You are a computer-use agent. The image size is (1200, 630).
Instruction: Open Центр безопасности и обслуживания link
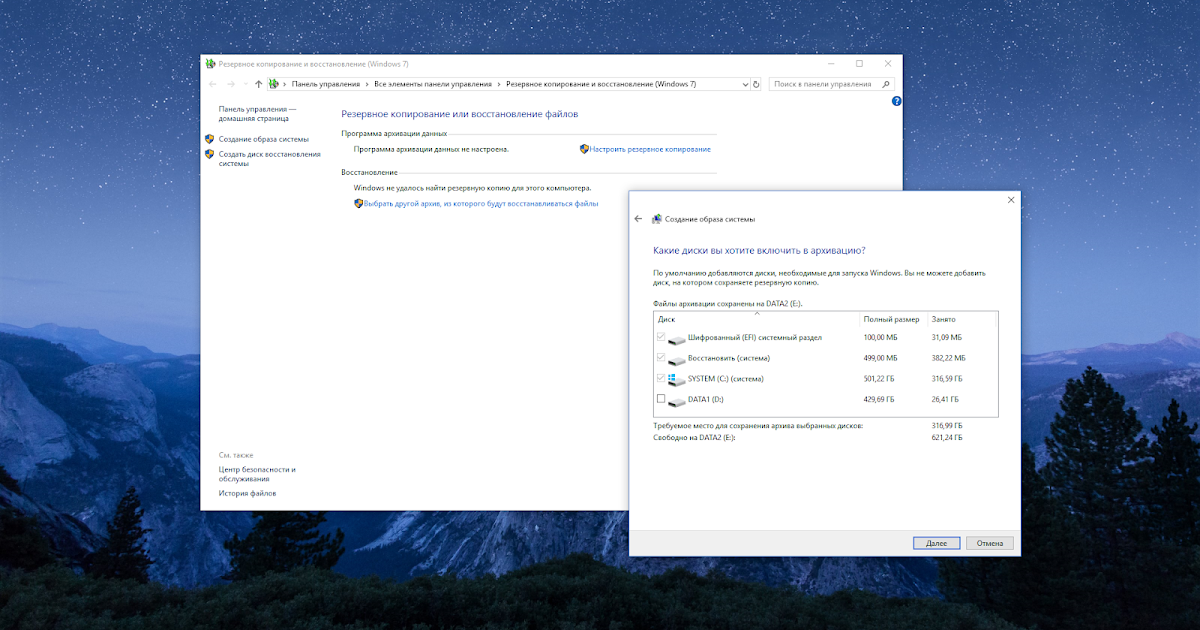pos(257,474)
